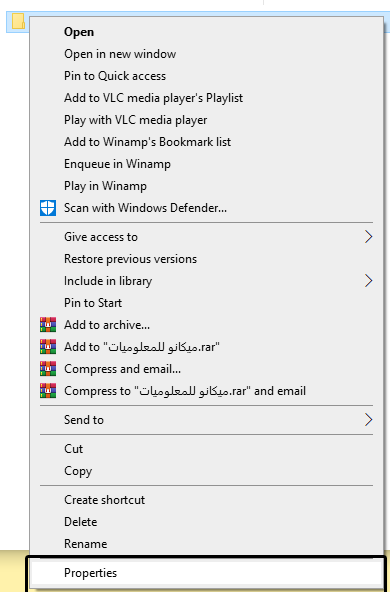Choose Add to Arabic-named .rar entry
Image resolution: width=390 pixels, height=592 pixels.
tap(207, 347)
